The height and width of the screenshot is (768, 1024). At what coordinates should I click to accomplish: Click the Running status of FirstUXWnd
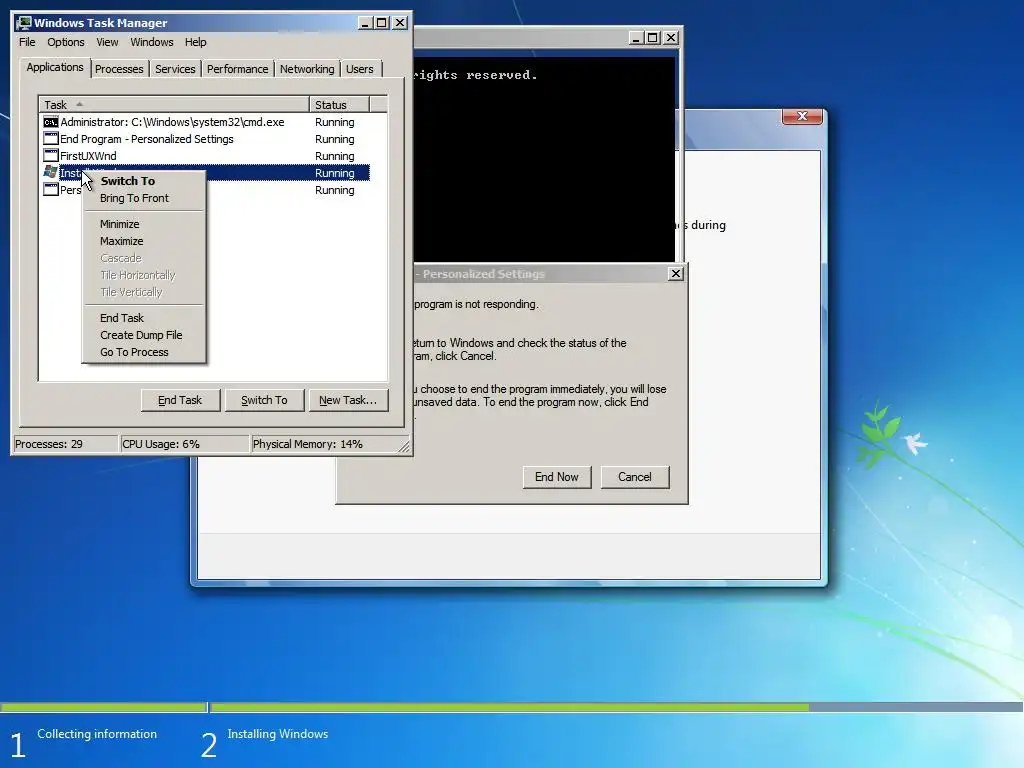334,156
